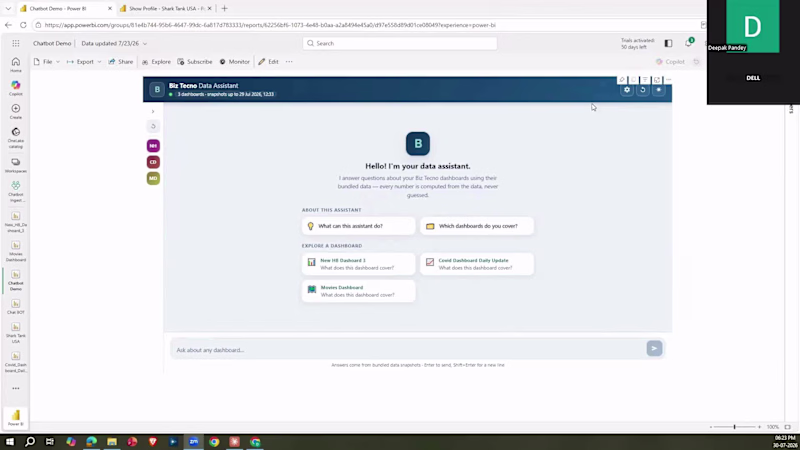This screenshot has height=450, width=800.
Task: Open the visual's more options ellipsis
Action: click(668, 80)
